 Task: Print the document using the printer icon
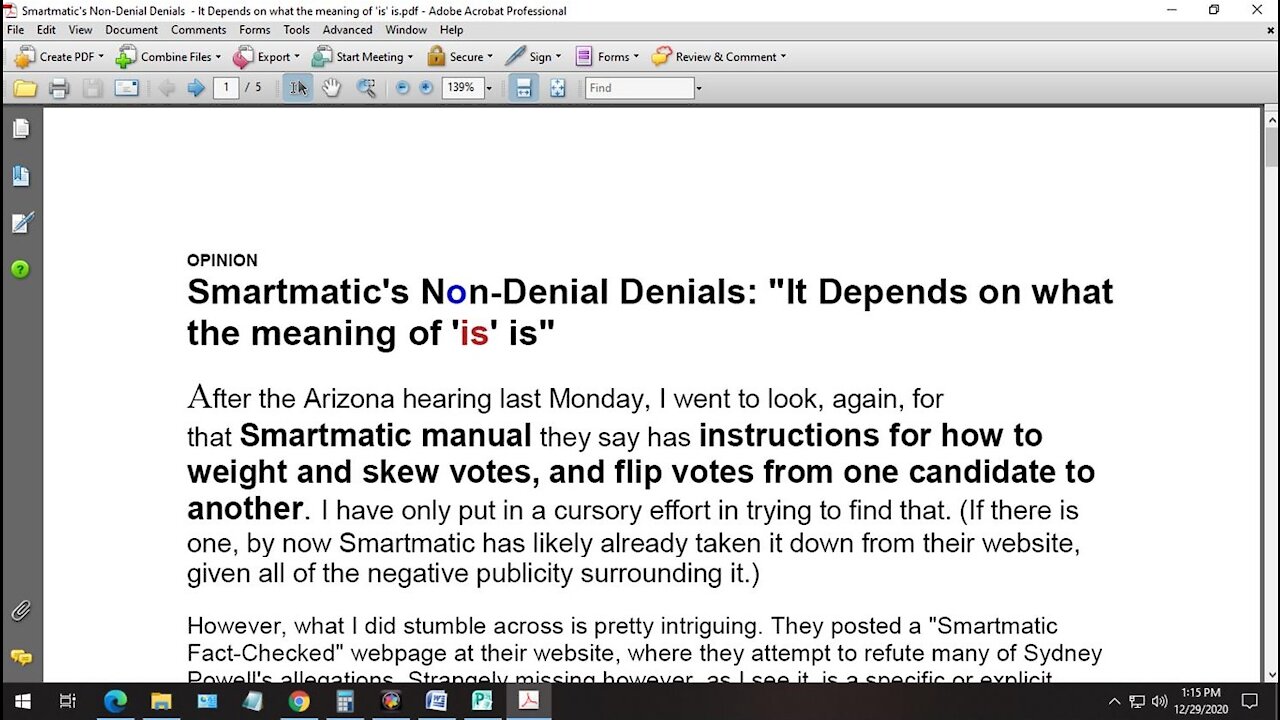point(59,88)
